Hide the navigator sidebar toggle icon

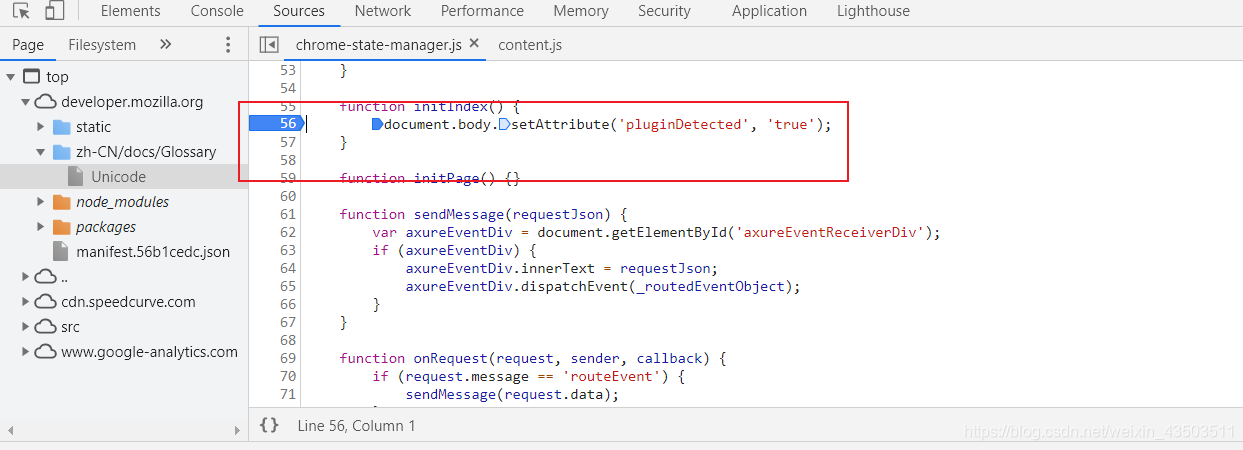coord(268,45)
